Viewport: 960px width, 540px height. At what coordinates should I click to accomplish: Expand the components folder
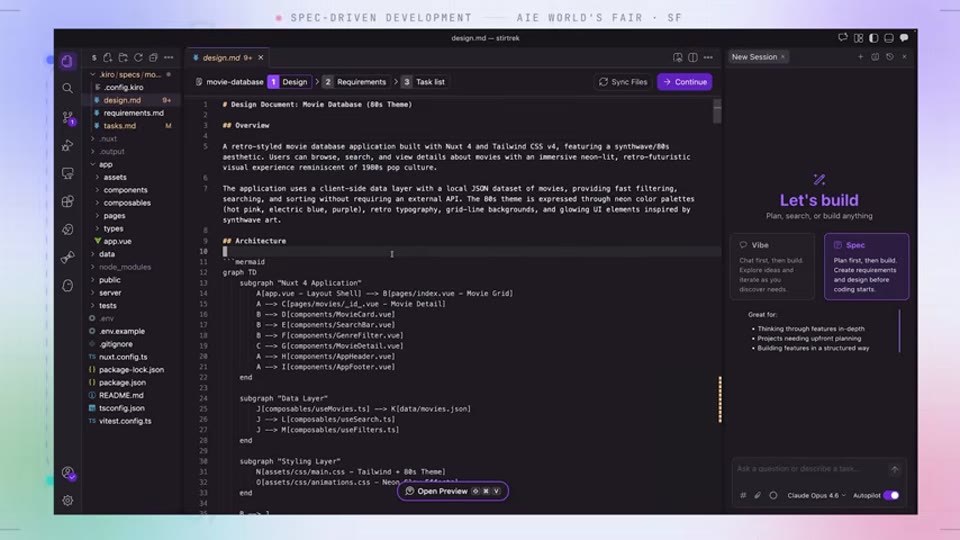click(125, 190)
